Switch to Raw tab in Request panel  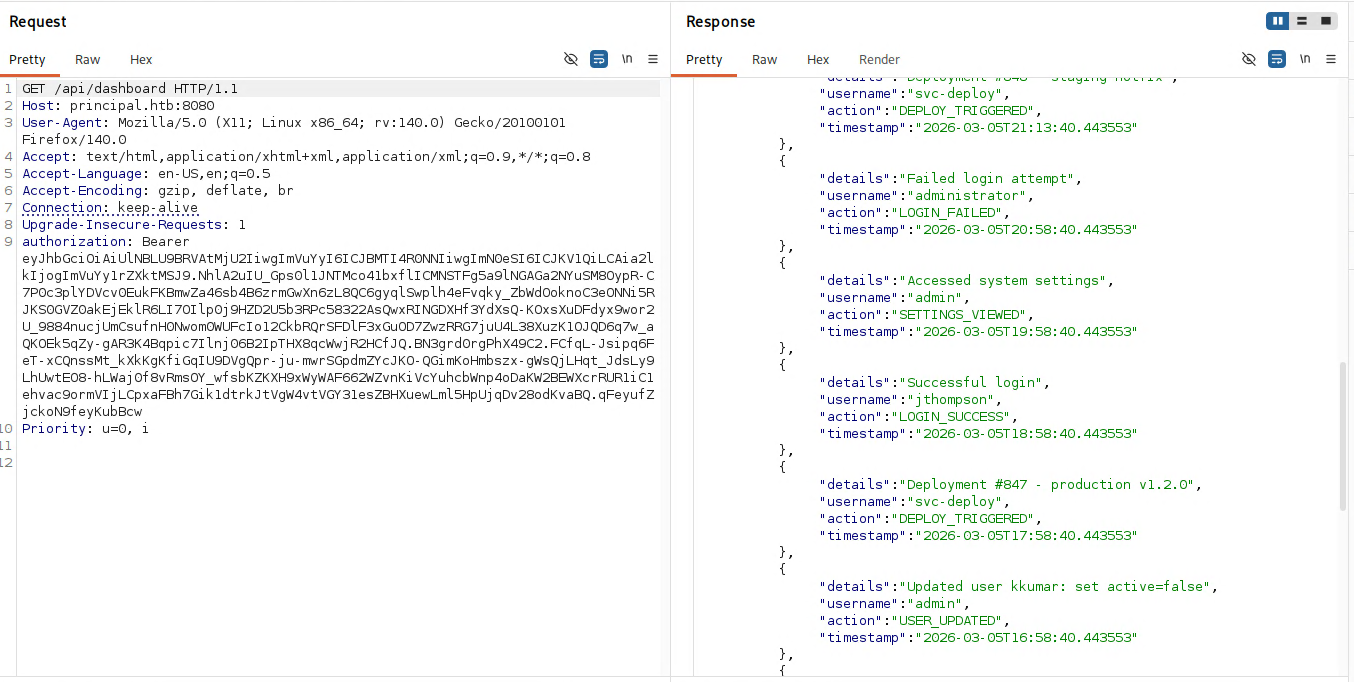pos(88,60)
